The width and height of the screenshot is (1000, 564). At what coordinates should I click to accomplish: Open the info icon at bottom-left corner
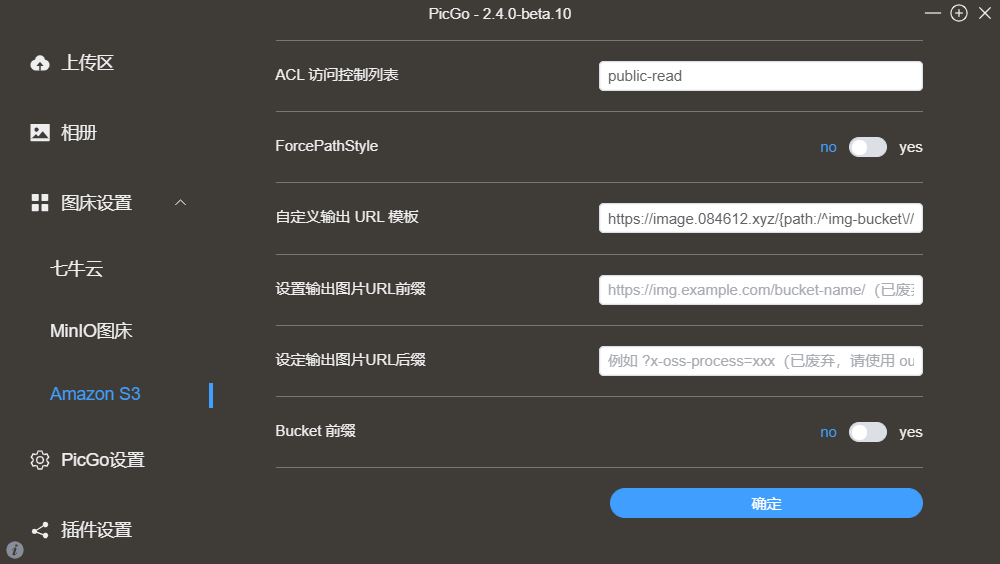tap(15, 550)
